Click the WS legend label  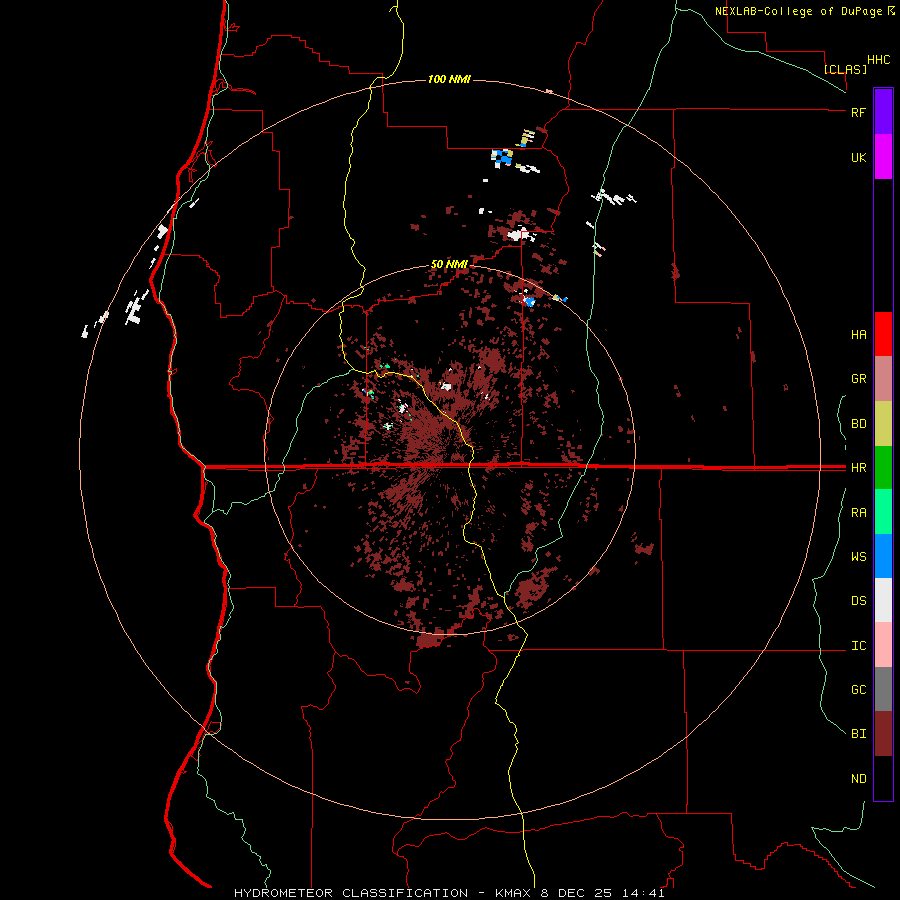coord(858,557)
